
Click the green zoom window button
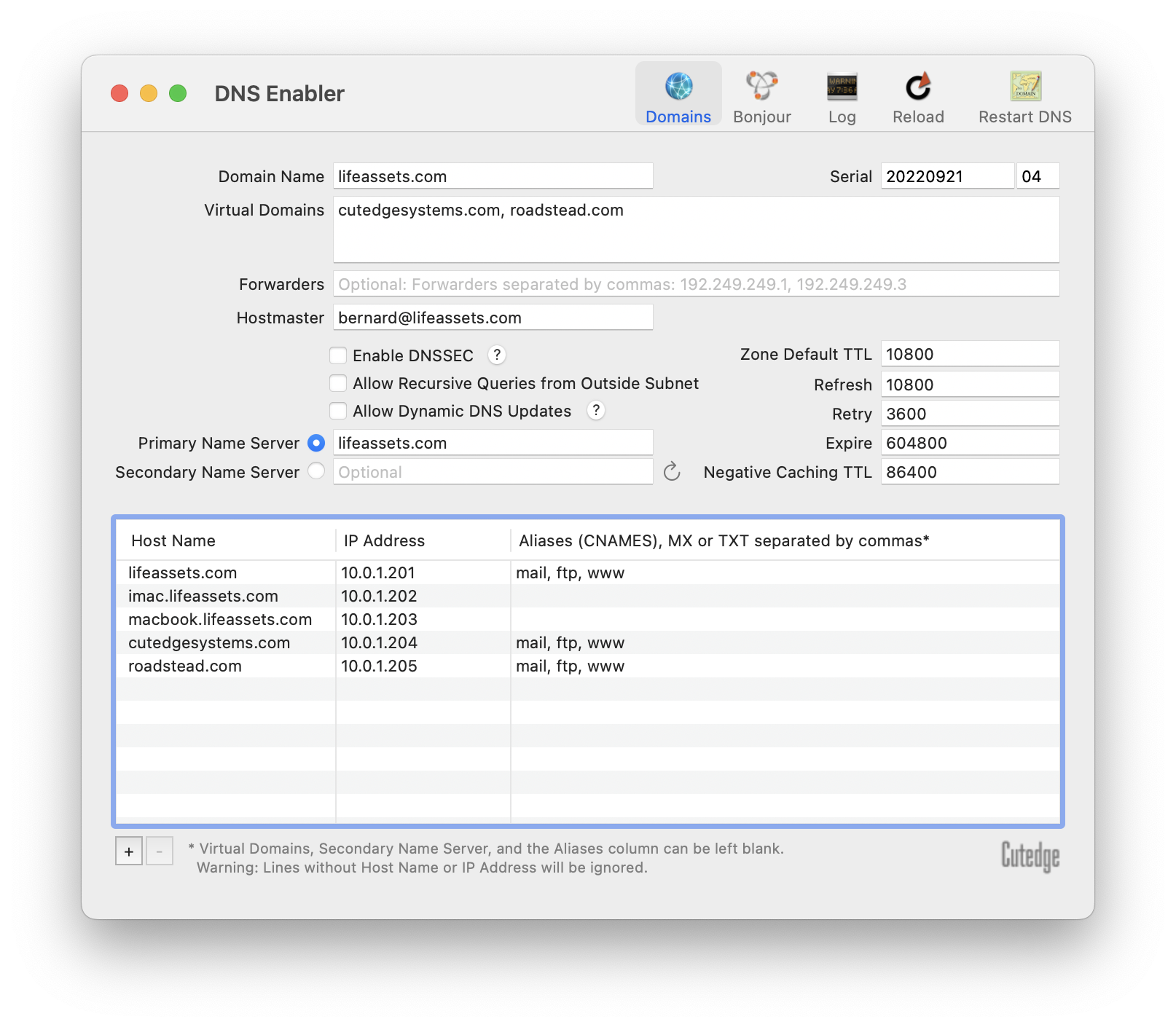[x=178, y=93]
